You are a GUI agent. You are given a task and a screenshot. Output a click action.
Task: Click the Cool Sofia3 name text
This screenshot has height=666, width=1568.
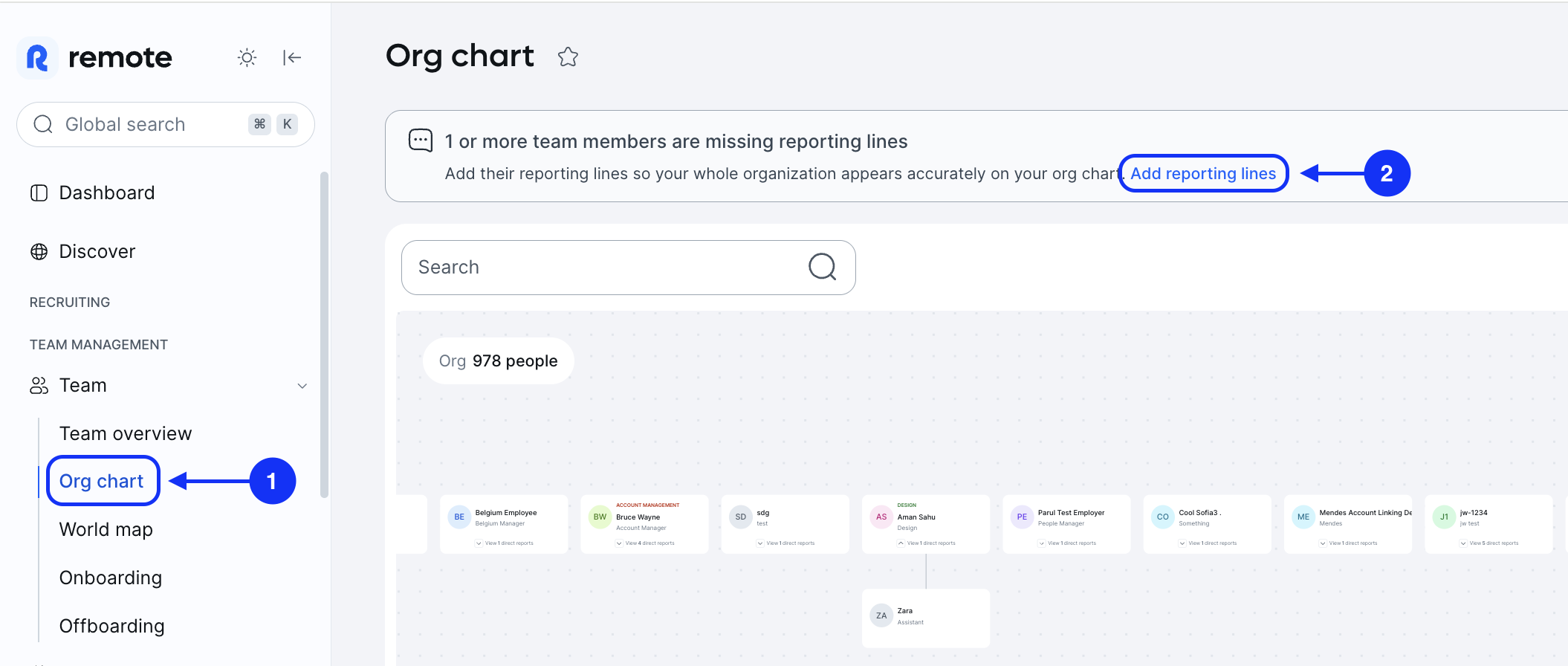pyautogui.click(x=1199, y=513)
